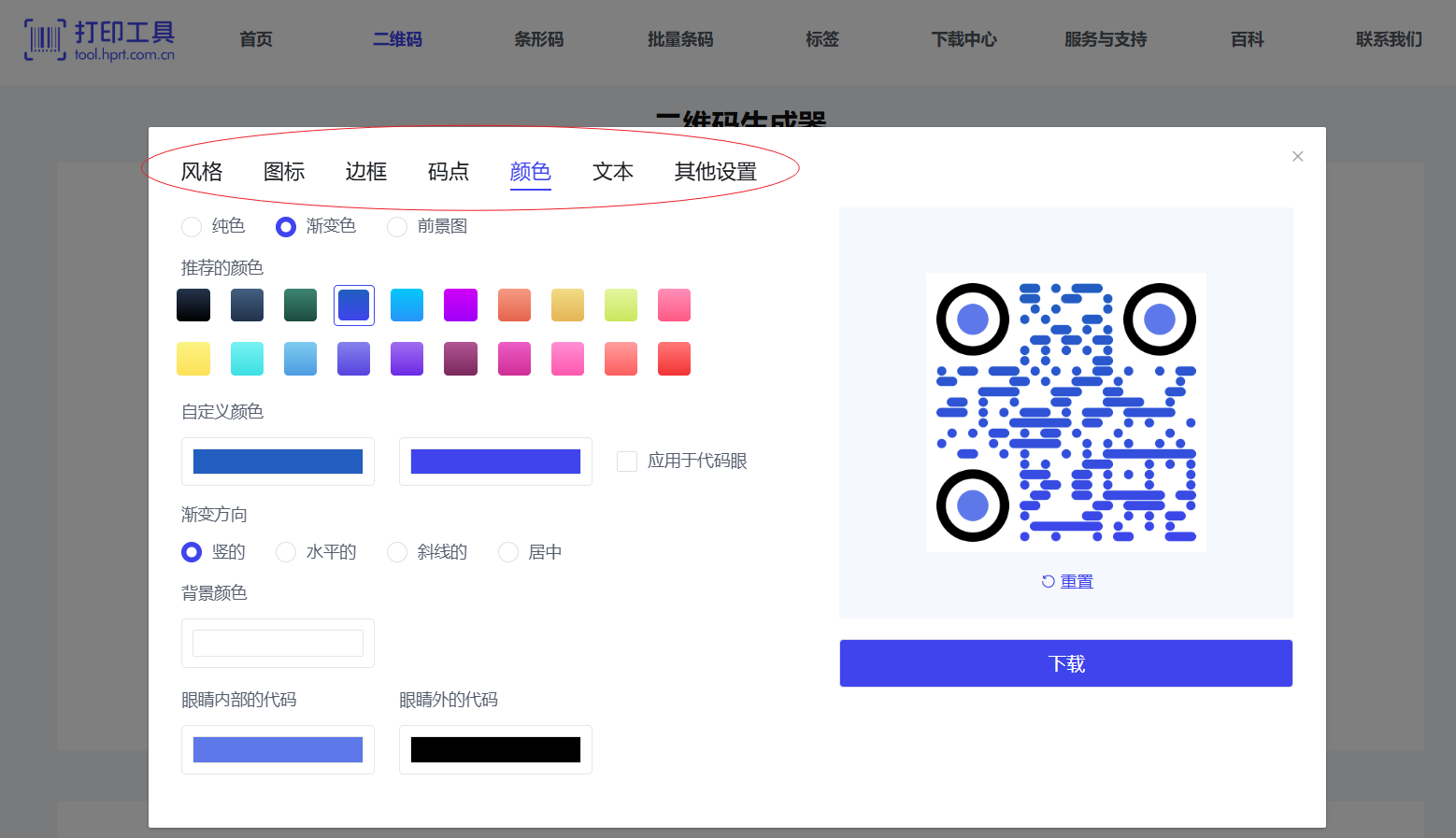Open the first custom gradient color picker
The width and height of the screenshot is (1456, 838).
(x=278, y=462)
